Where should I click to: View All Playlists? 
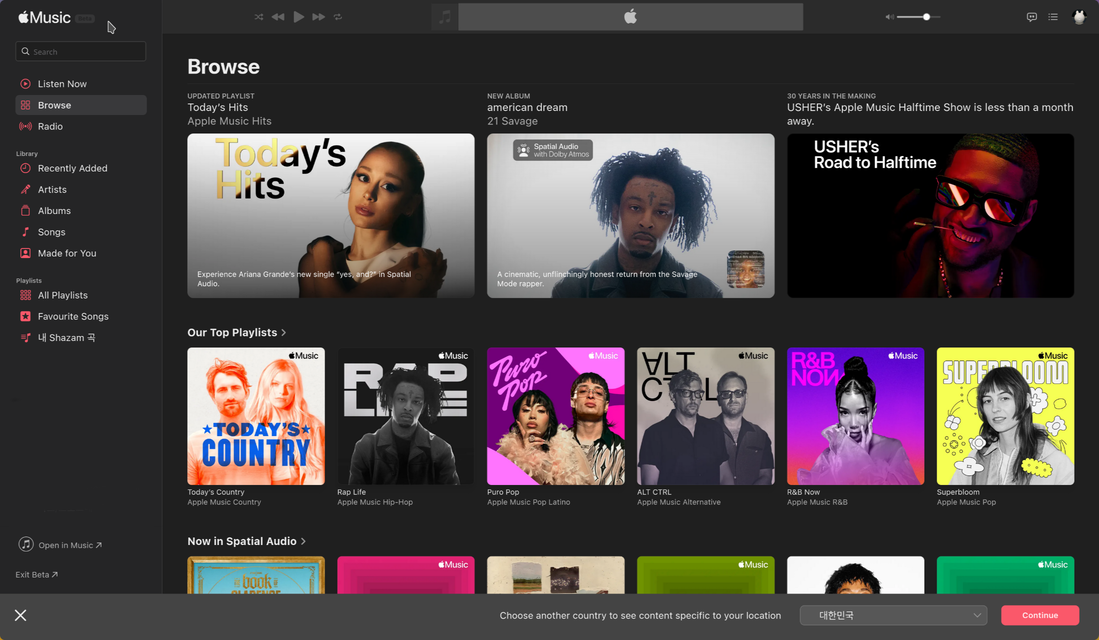click(81, 295)
